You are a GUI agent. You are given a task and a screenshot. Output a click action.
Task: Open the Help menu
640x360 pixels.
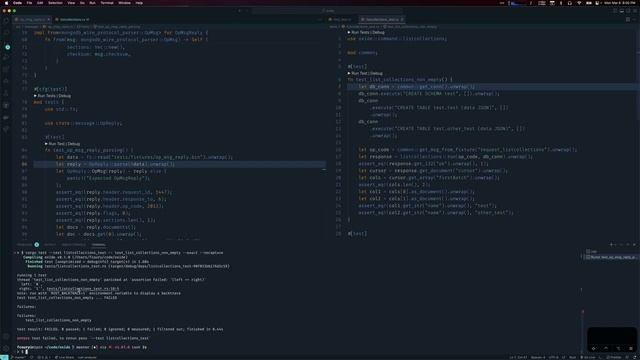click(x=139, y=3)
